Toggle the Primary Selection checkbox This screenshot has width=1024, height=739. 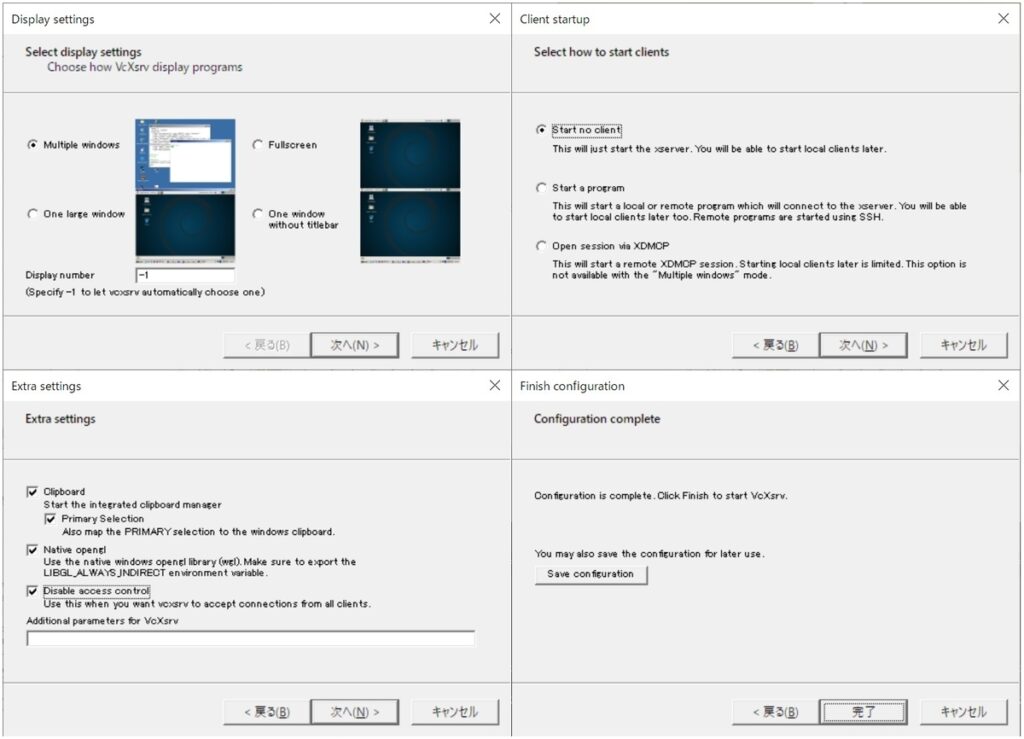[x=50, y=518]
